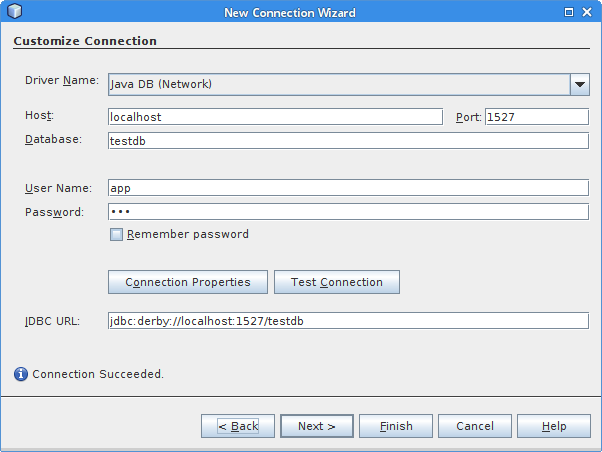Screen dimensions: 602x452
Task: Proceed with the Next button
Action: 317,426
